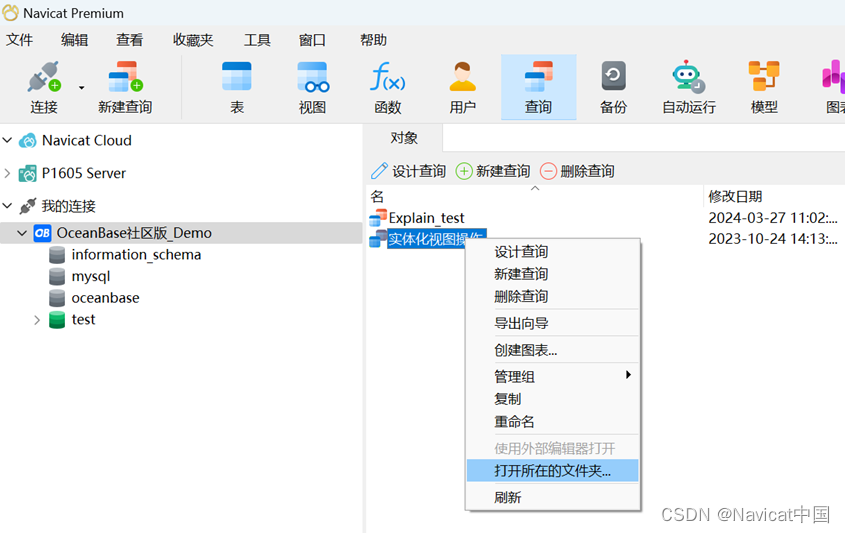
Task: Select the Explain_test query name
Action: 426,218
